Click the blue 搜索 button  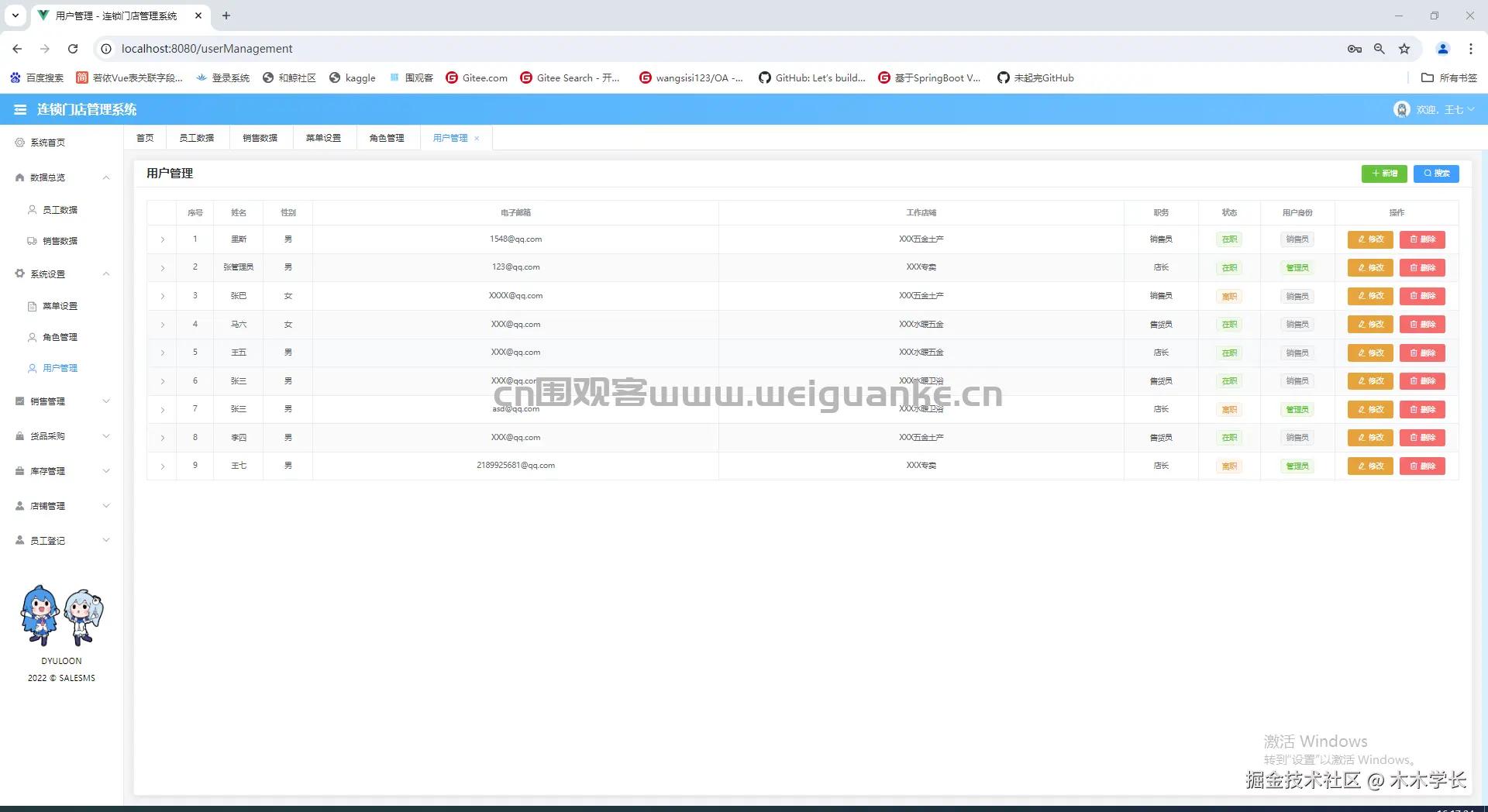click(1436, 174)
